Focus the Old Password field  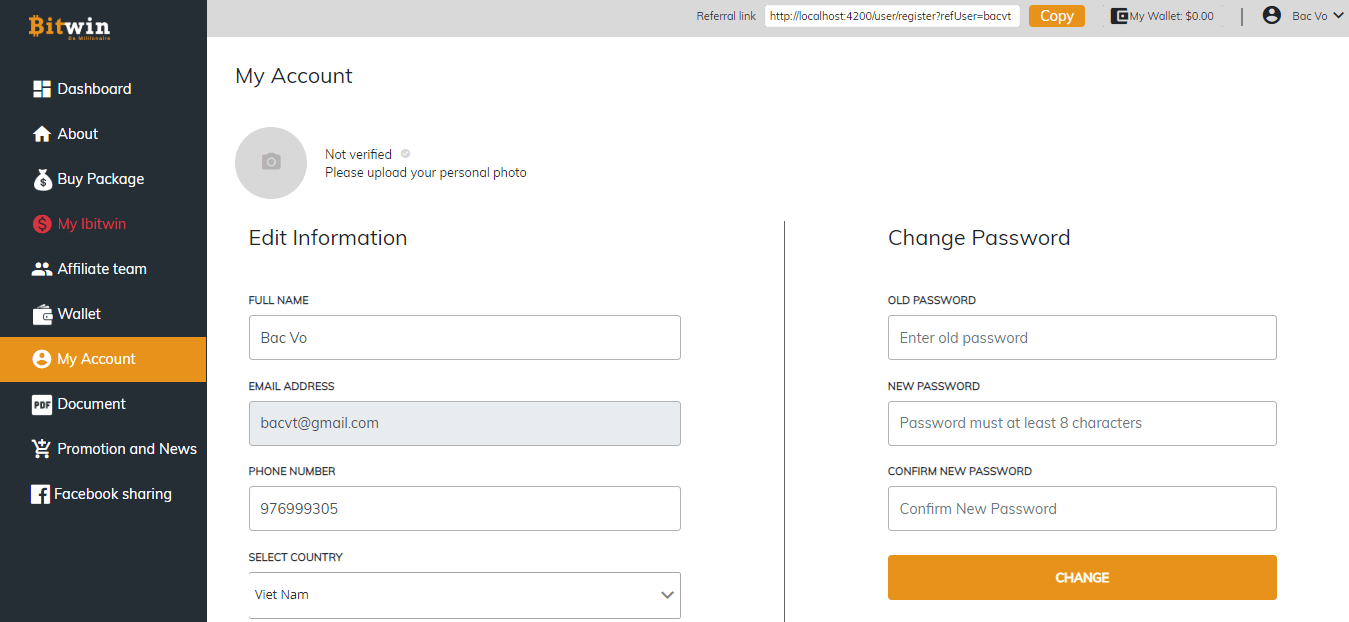click(1082, 338)
